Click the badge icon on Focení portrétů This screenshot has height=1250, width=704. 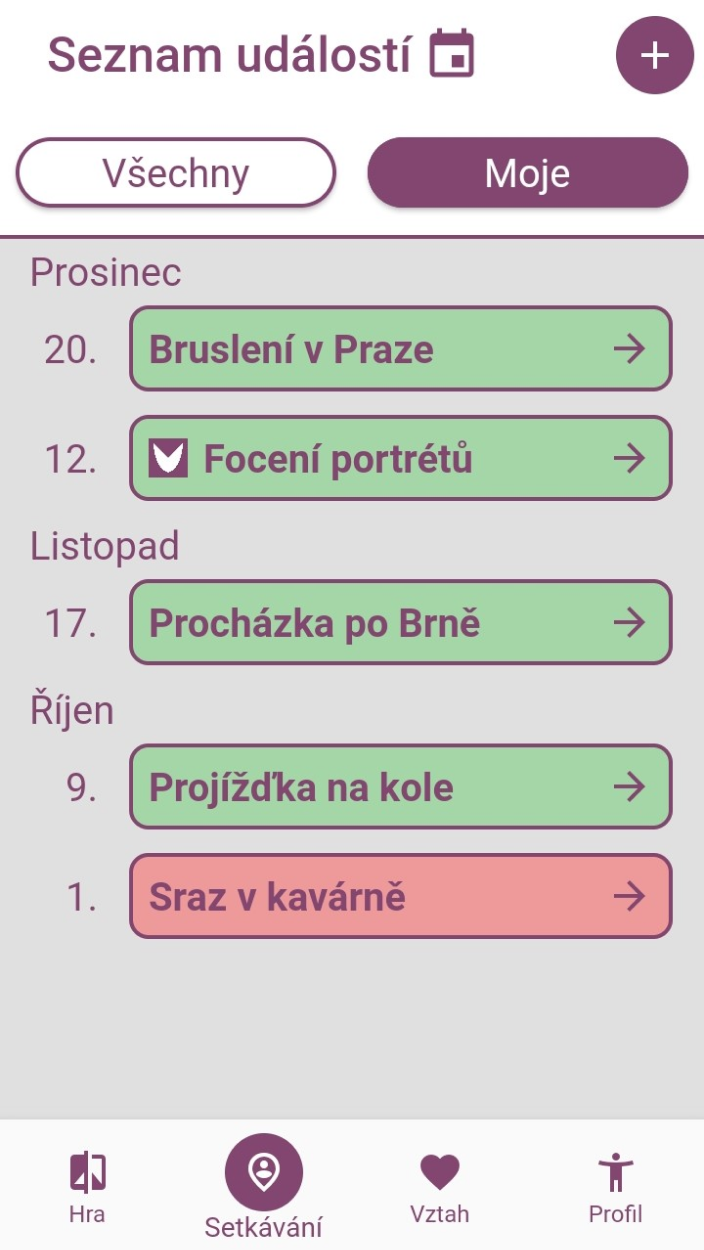pyautogui.click(x=168, y=458)
